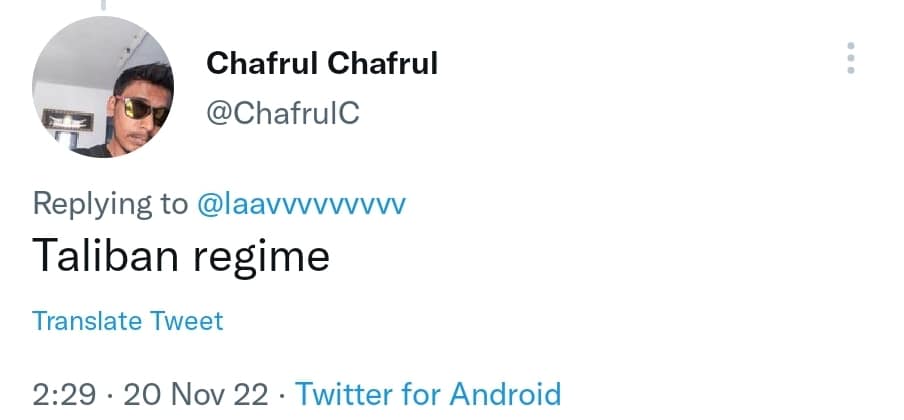Image resolution: width=904 pixels, height=420 pixels.
Task: Click Chafrul Chafrul's profile picture
Action: 103,89
